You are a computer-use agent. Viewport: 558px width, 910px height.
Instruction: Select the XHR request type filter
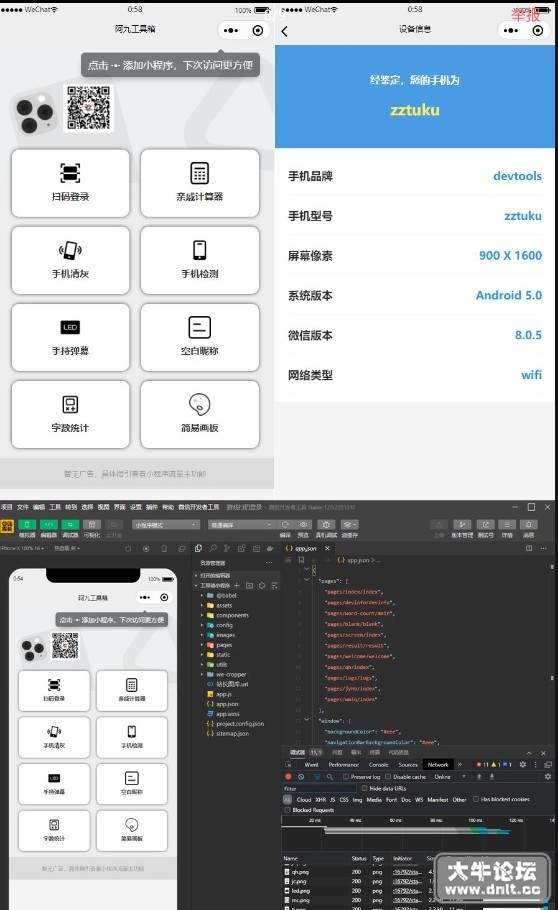pos(321,799)
